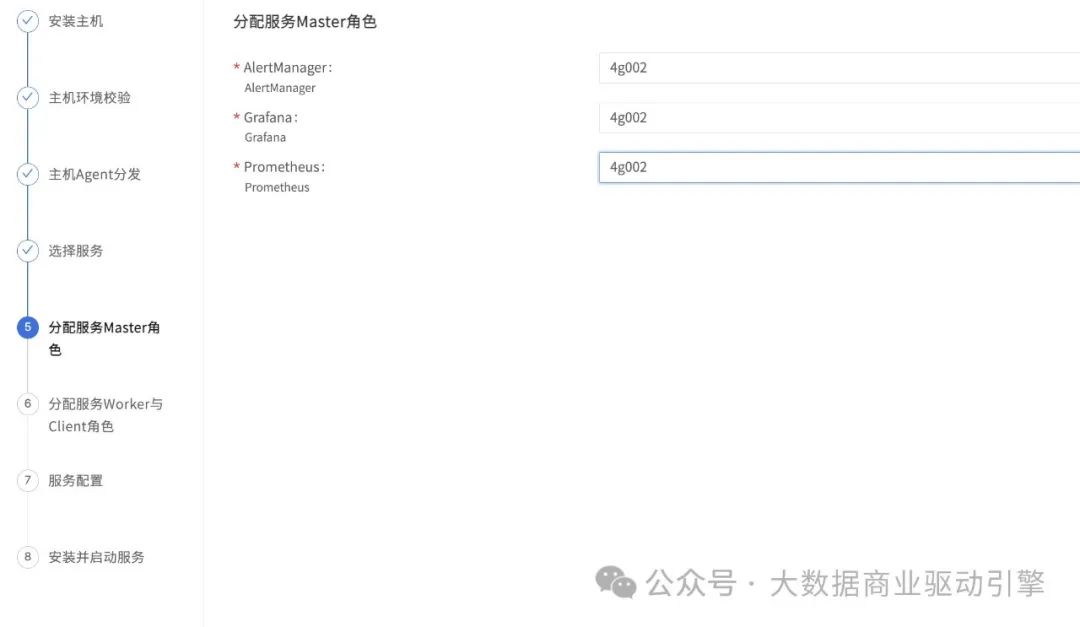Open the 服务配置 step label
Viewport: 1080px width, 627px height.
click(76, 480)
